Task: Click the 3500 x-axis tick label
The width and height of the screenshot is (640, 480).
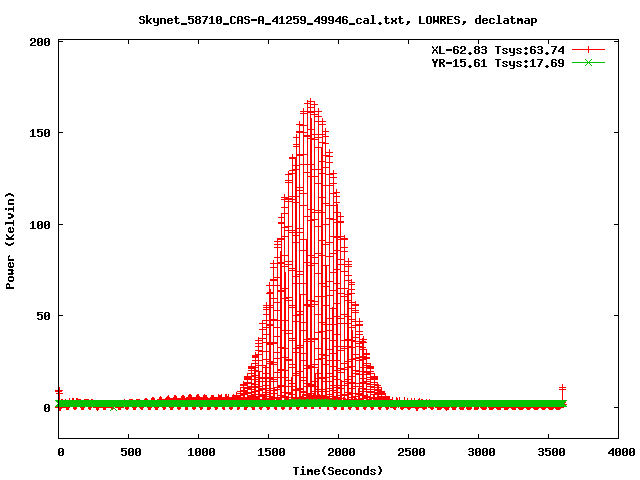Action: tap(551, 452)
